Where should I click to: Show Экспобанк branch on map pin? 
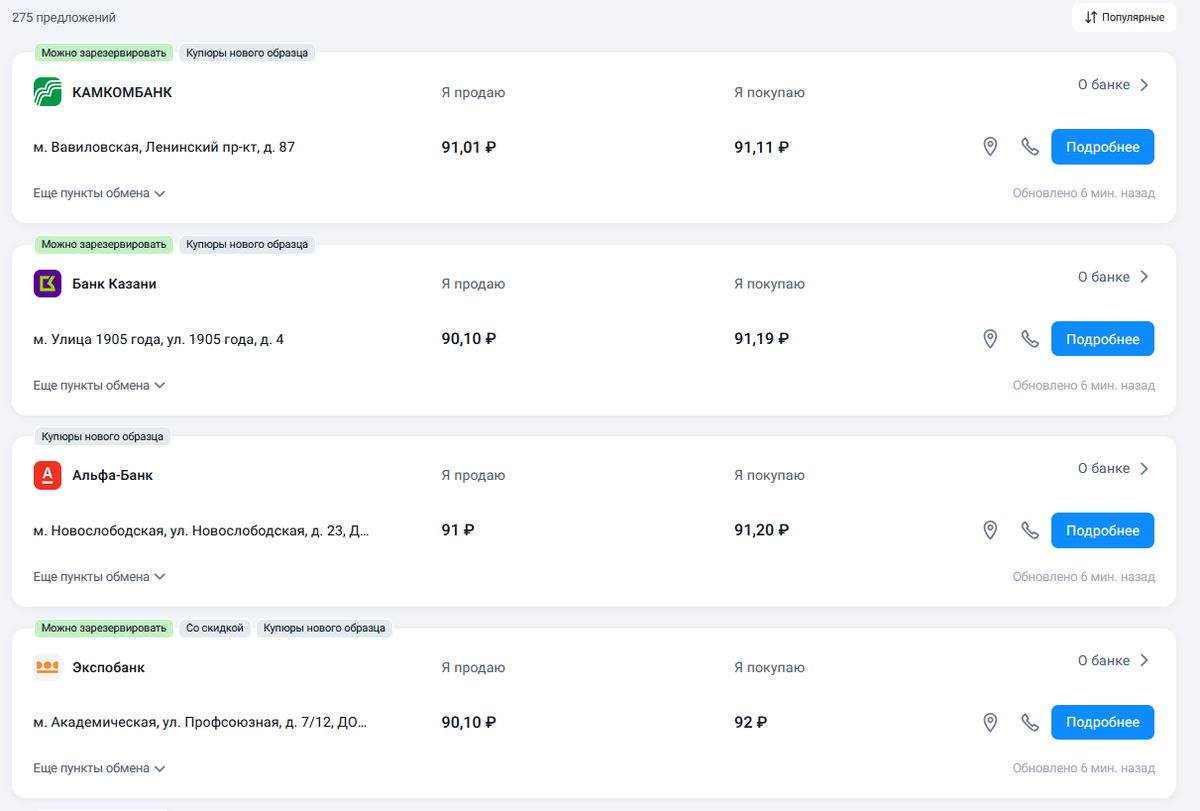(x=990, y=722)
